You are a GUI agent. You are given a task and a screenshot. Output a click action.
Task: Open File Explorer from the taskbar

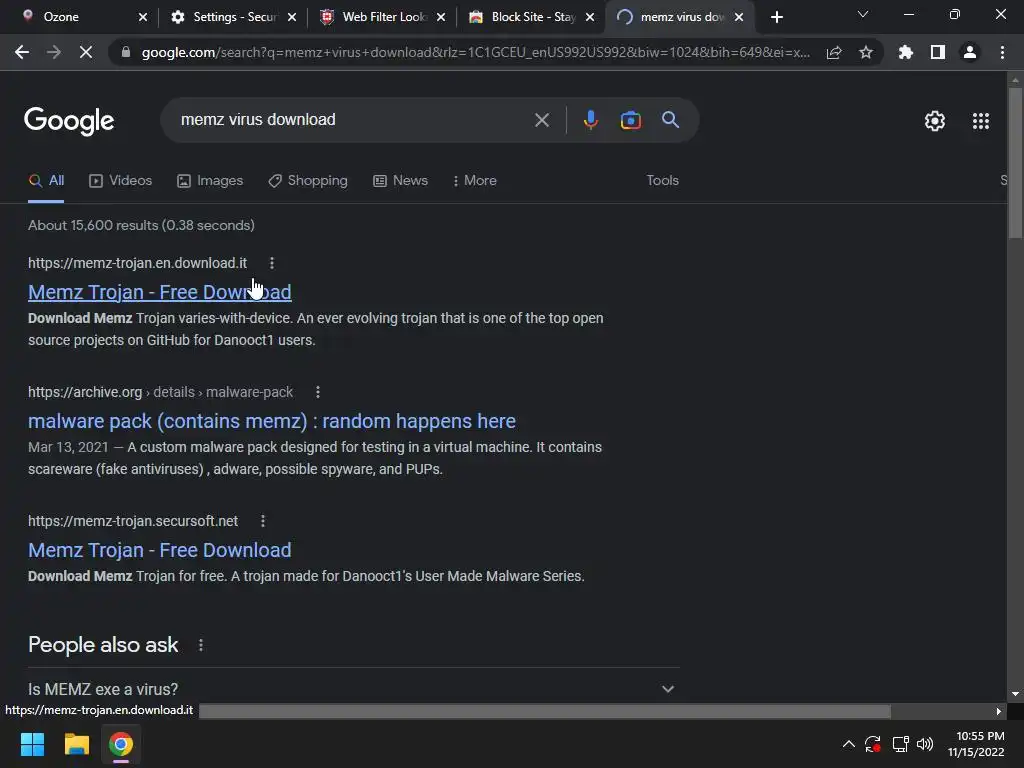[x=76, y=744]
